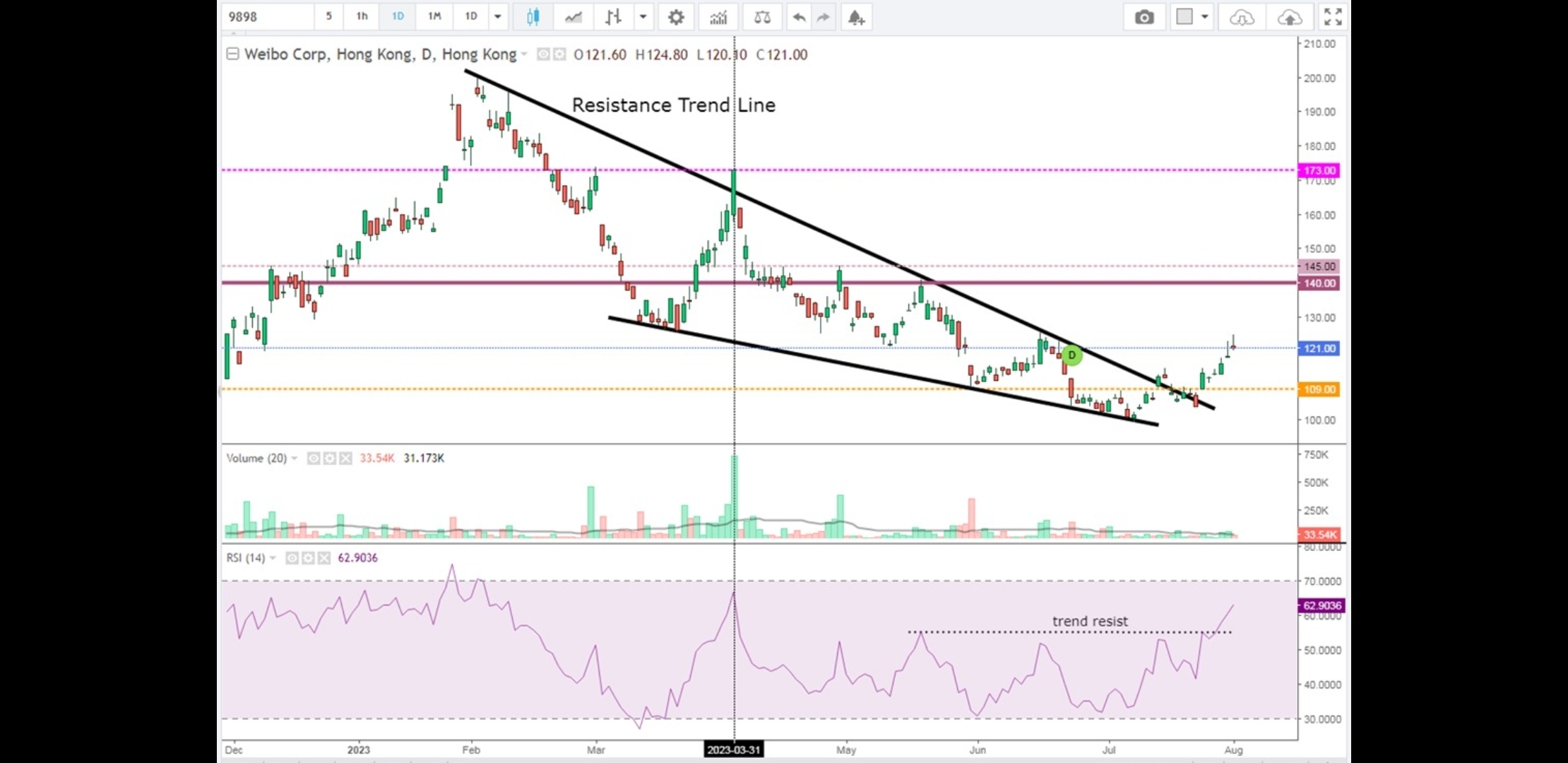Open chart settings gear in toolbar
The width and height of the screenshot is (1568, 763).
pos(676,17)
